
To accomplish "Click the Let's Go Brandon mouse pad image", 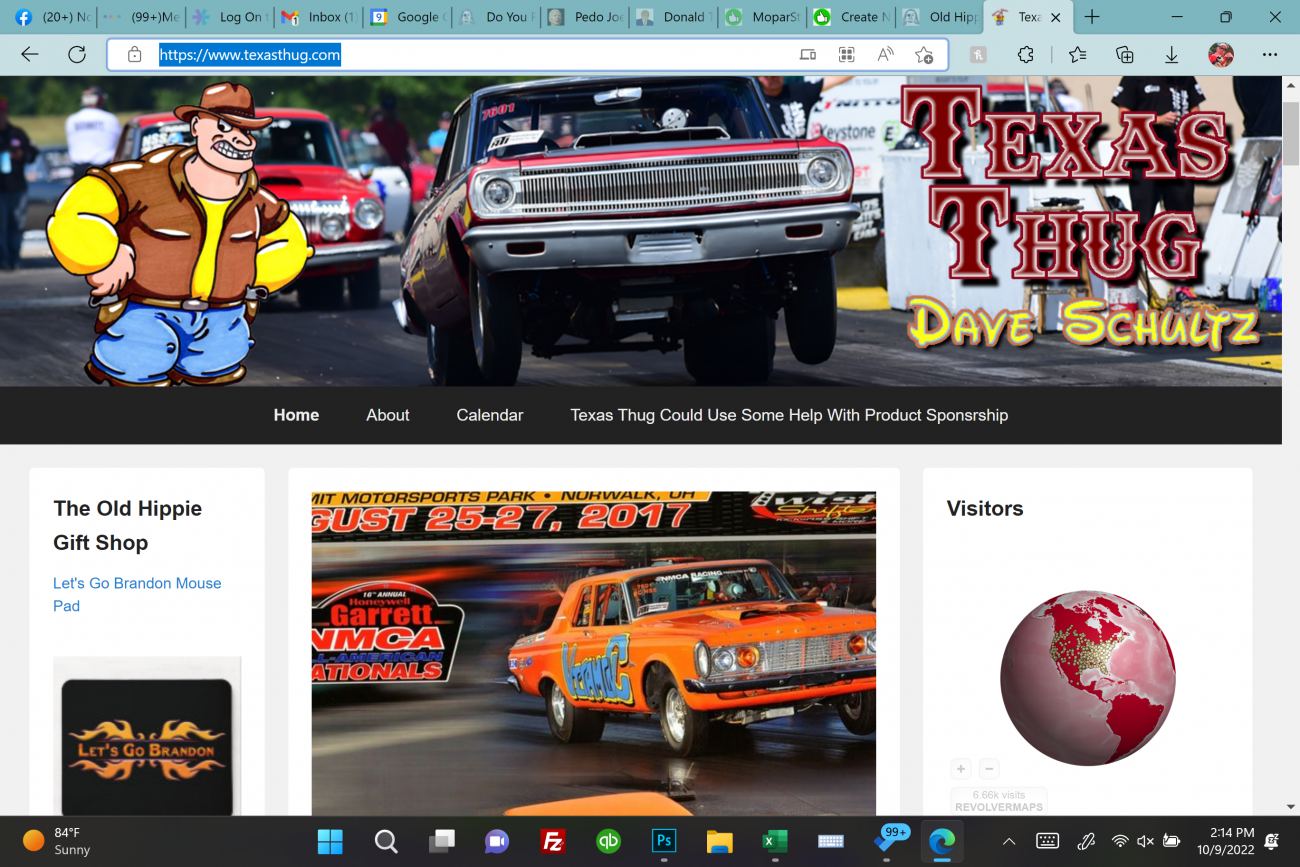I will (147, 737).
